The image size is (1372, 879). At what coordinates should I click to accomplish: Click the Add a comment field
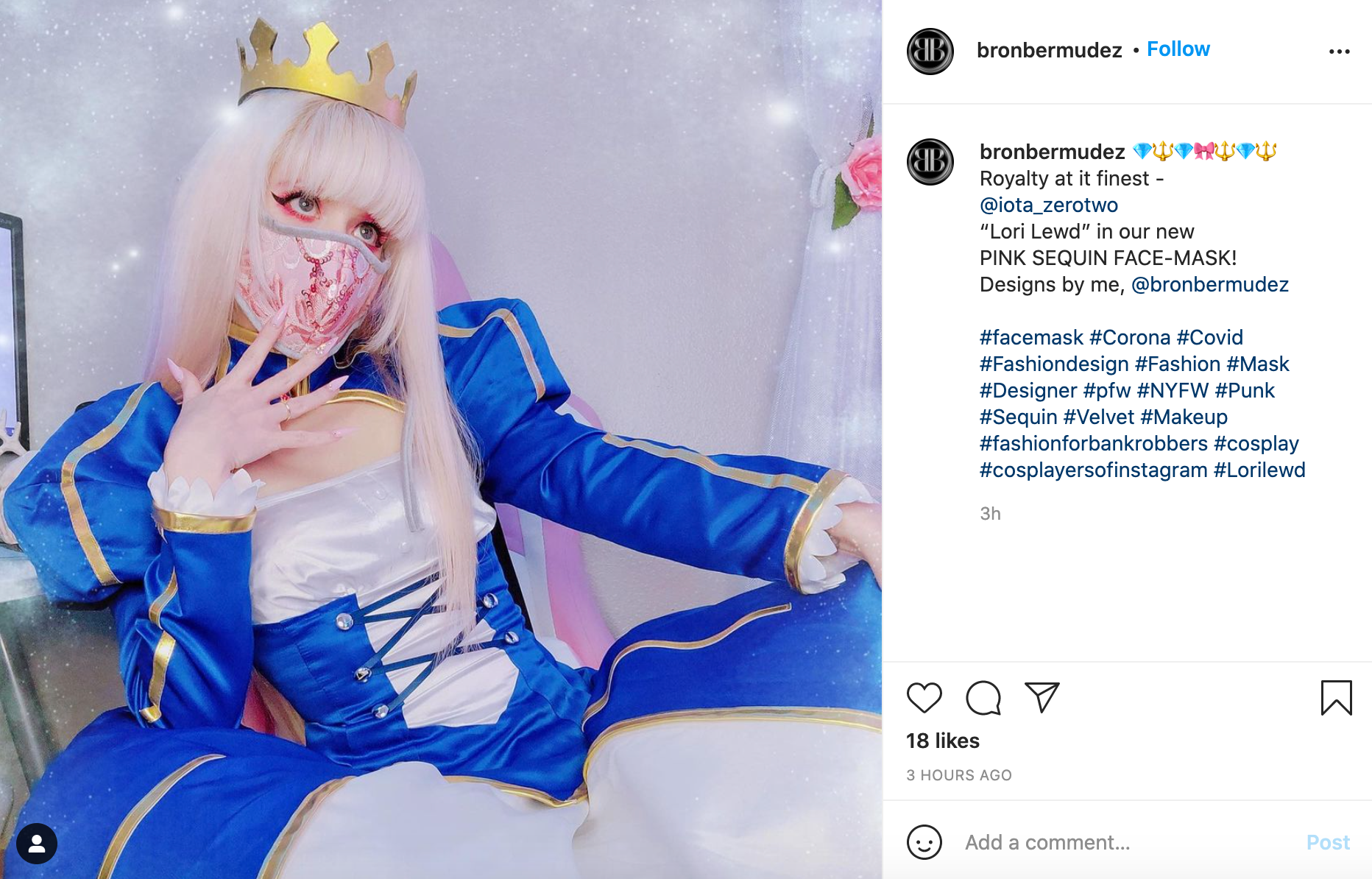(1127, 842)
